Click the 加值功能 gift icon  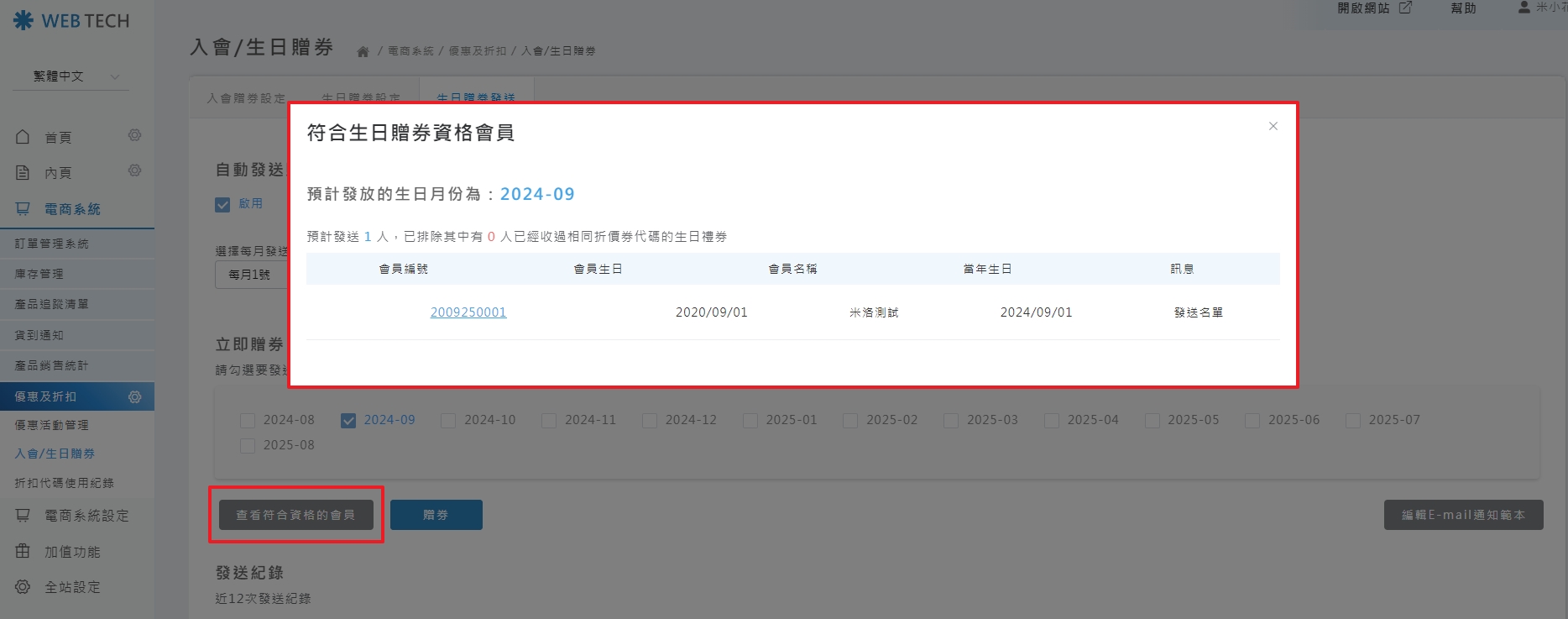click(x=23, y=551)
